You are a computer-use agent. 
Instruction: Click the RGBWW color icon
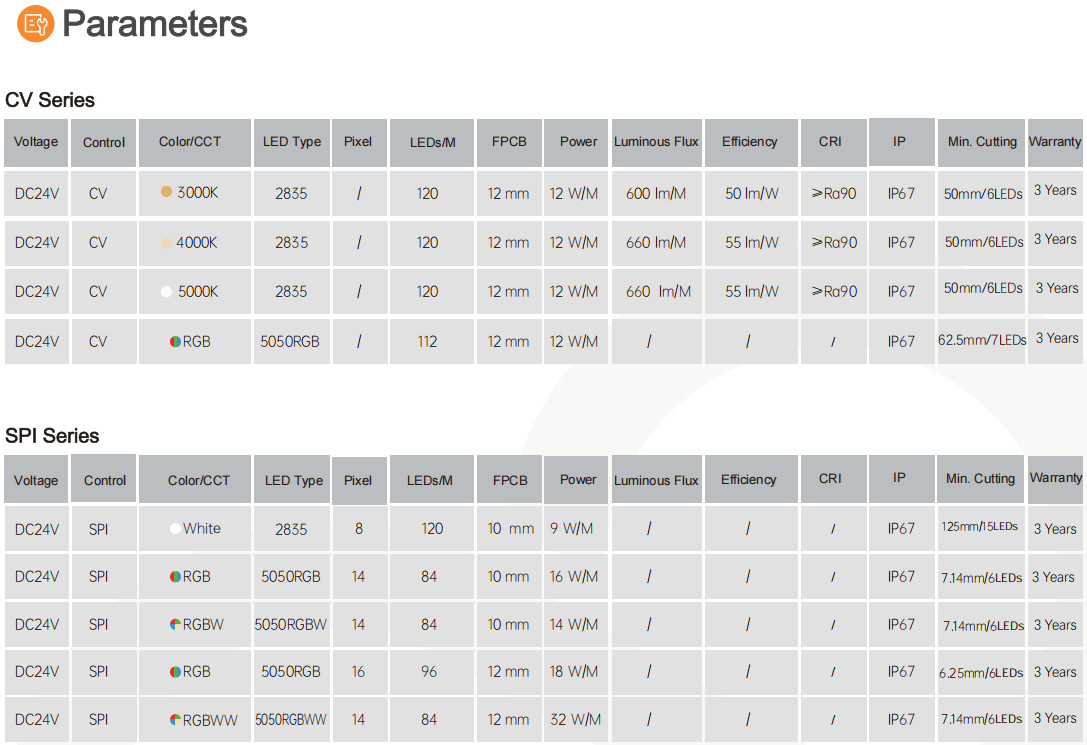175,720
